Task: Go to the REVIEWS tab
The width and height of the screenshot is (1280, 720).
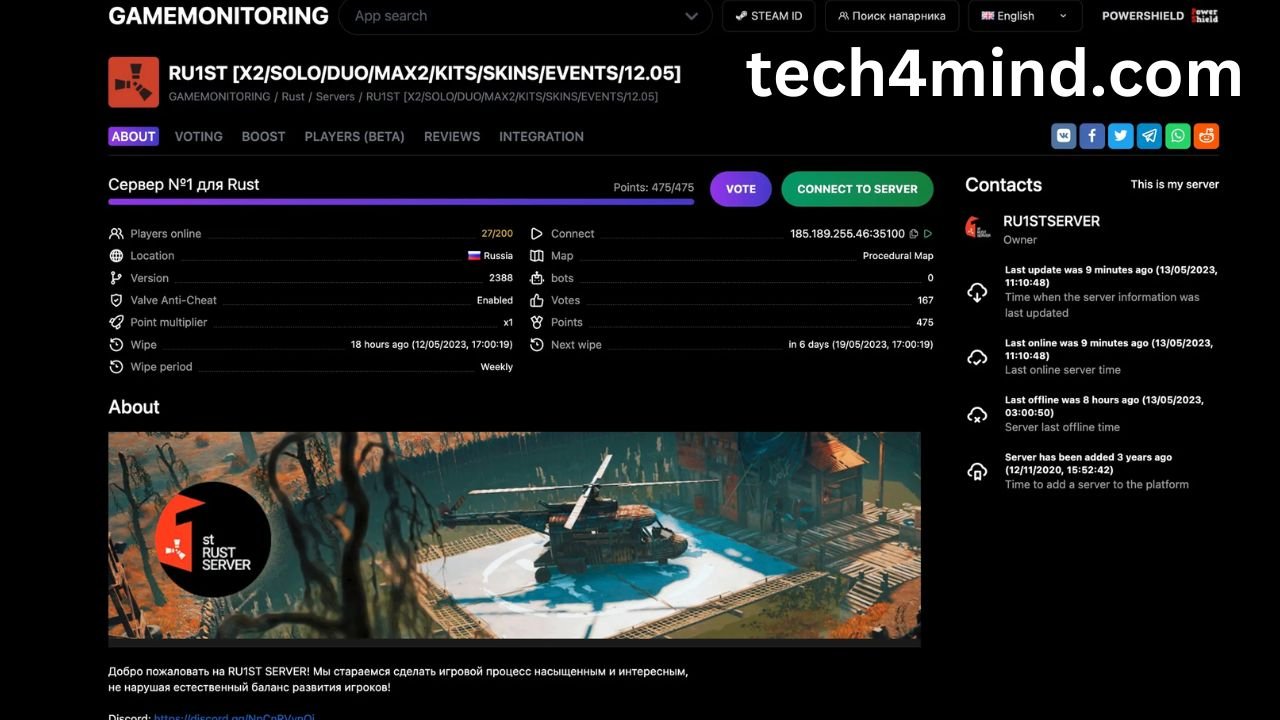Action: pos(452,136)
